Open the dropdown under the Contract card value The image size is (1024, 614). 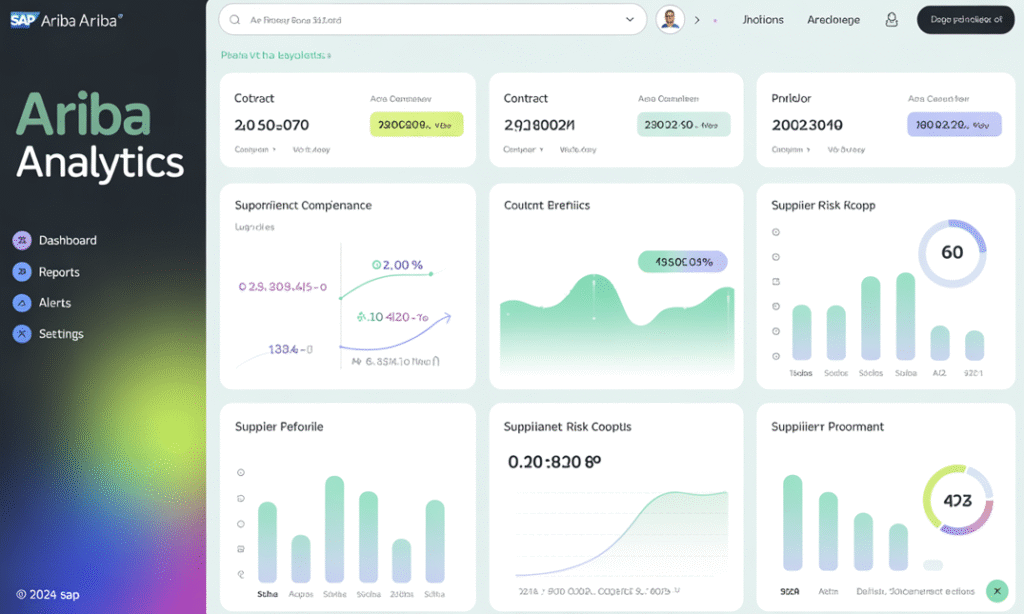524,150
